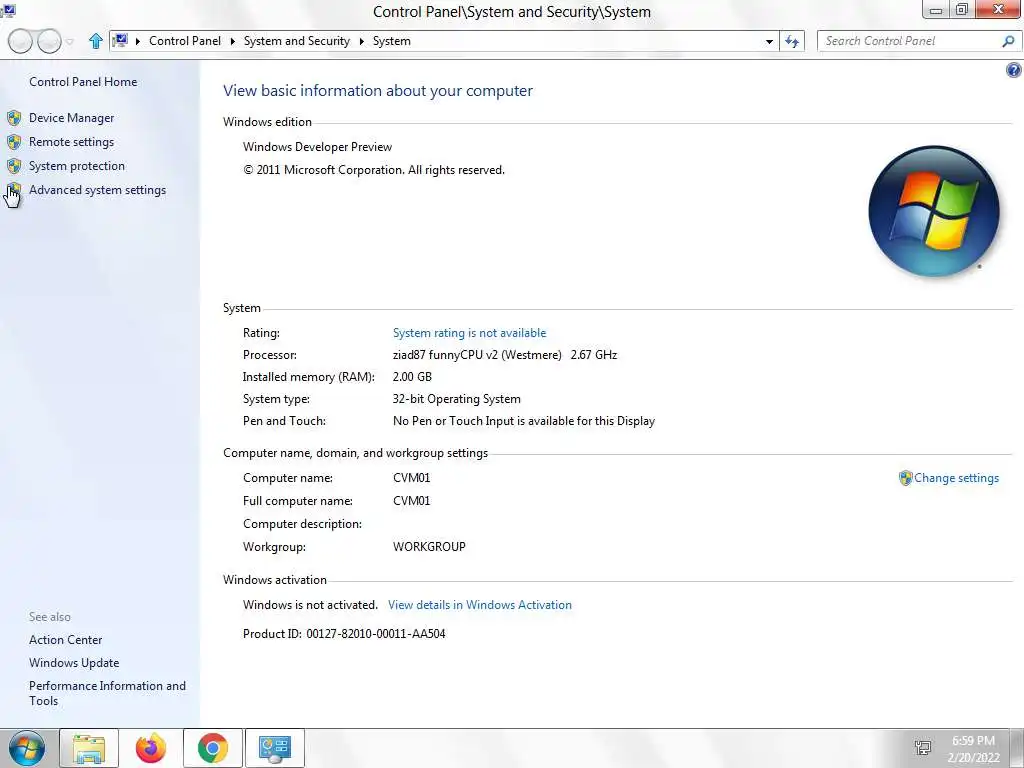Open Remote settings link
The height and width of the screenshot is (768, 1024).
point(71,142)
